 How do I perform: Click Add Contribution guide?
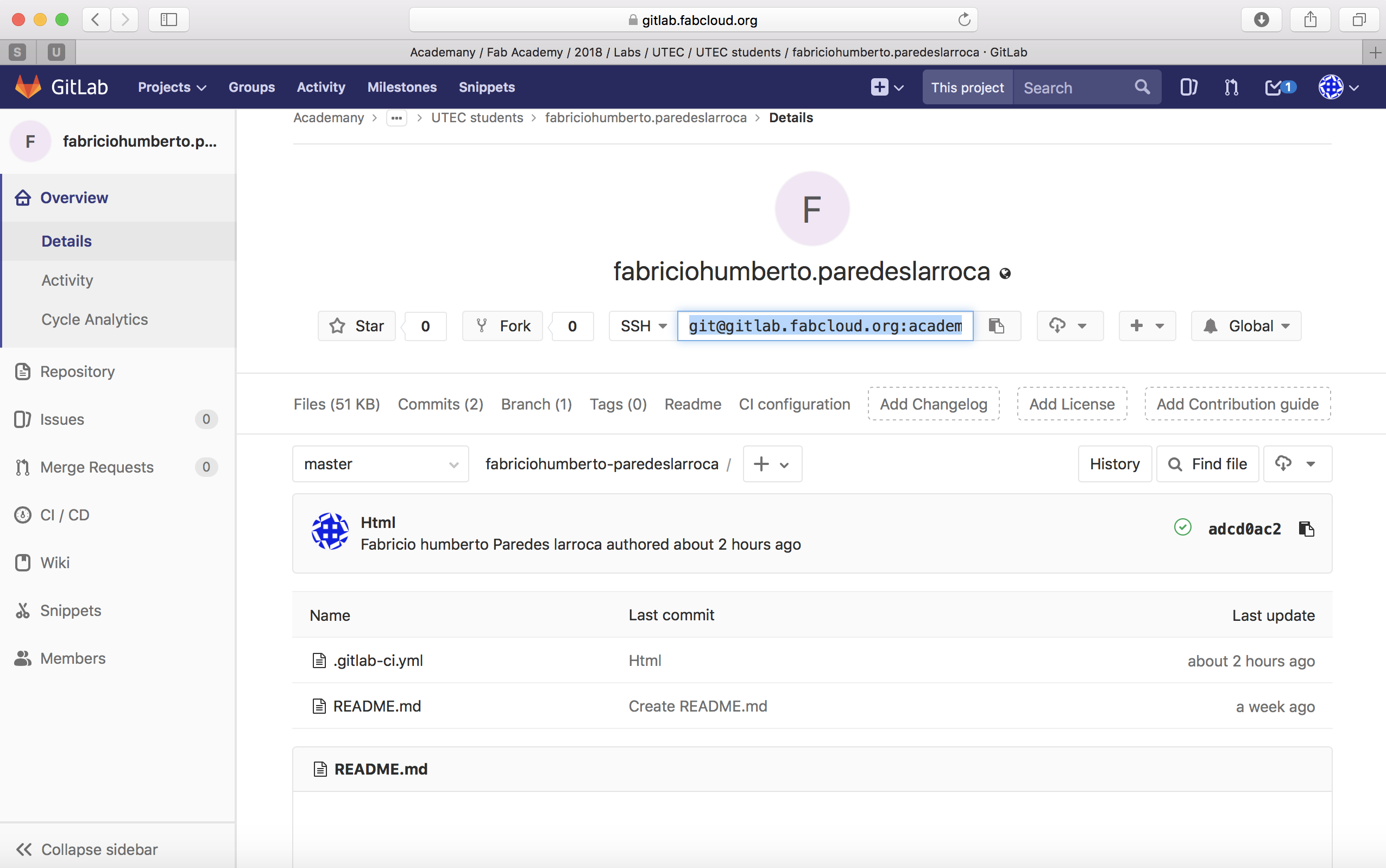coord(1237,404)
